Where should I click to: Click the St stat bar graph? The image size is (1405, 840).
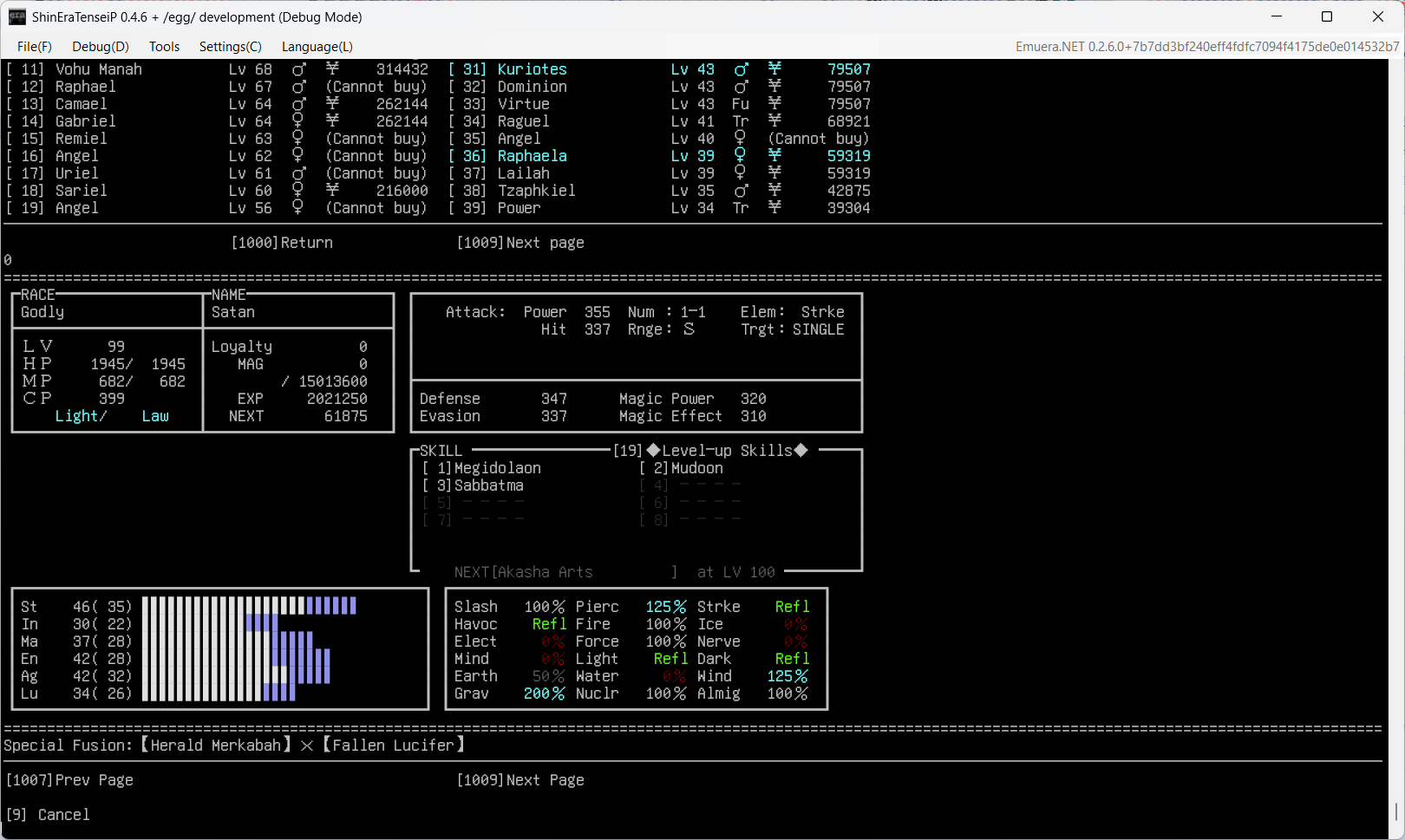[x=249, y=606]
